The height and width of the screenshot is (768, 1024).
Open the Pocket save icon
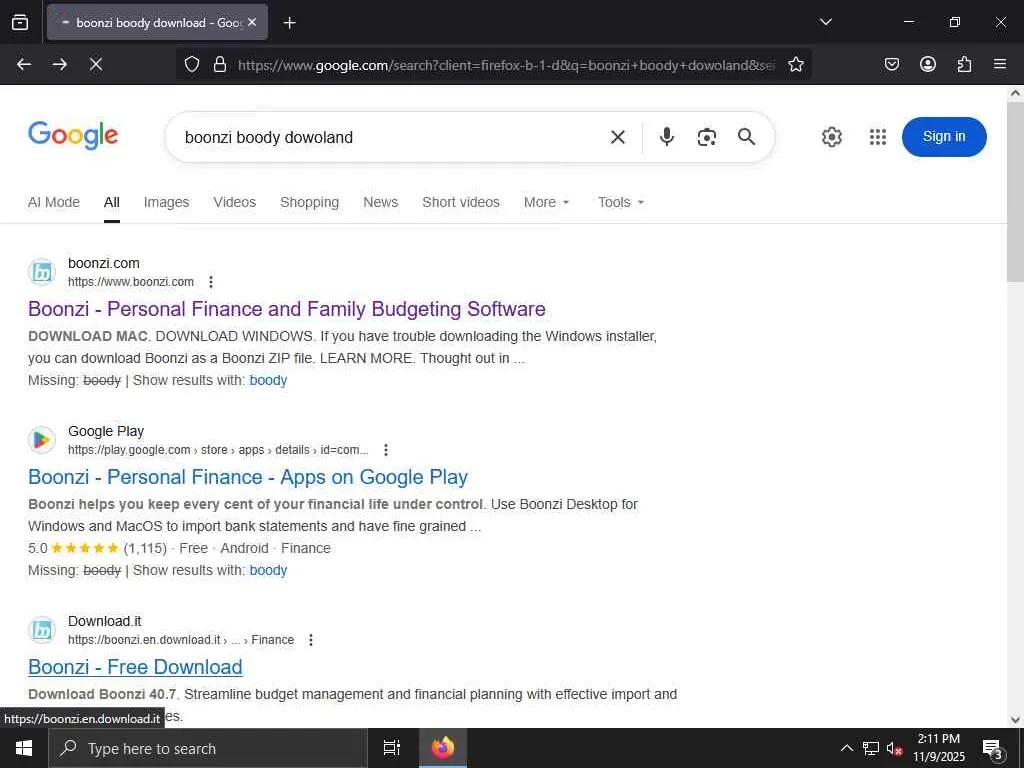pyautogui.click(x=891, y=64)
